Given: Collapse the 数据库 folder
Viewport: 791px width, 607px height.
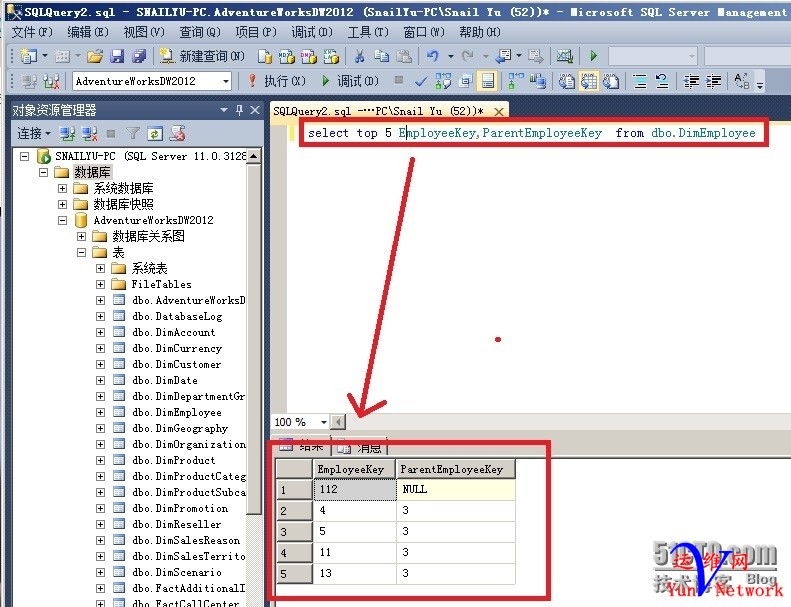Looking at the screenshot, I should tap(43, 173).
